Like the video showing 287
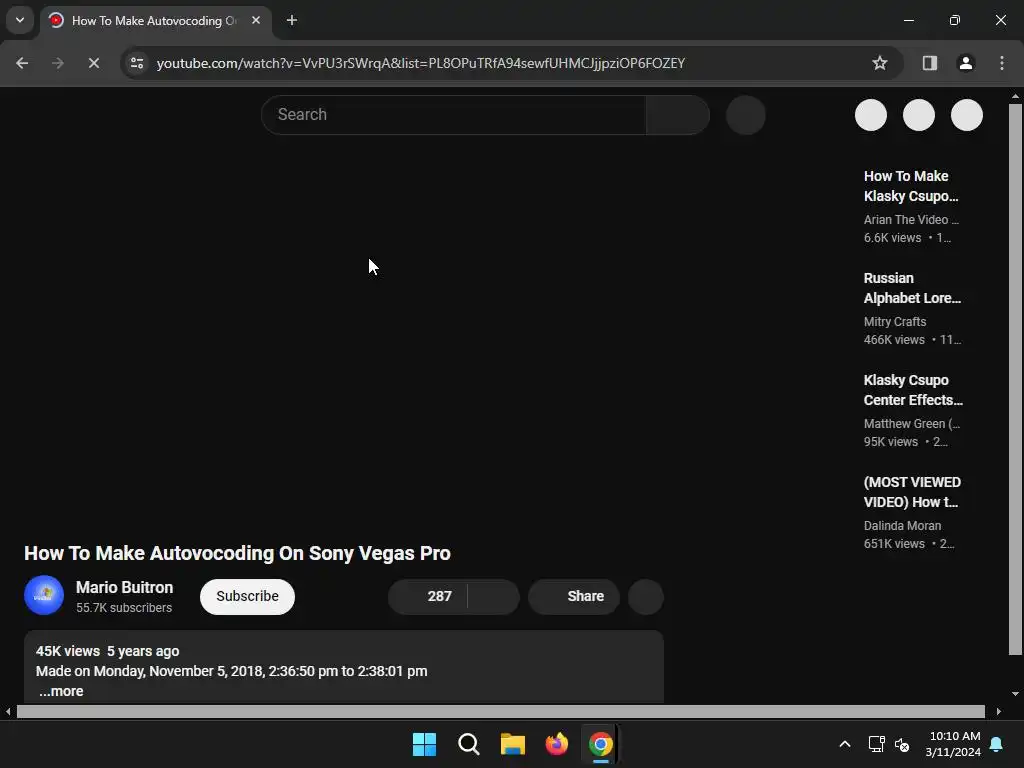This screenshot has height=768, width=1024. click(428, 596)
